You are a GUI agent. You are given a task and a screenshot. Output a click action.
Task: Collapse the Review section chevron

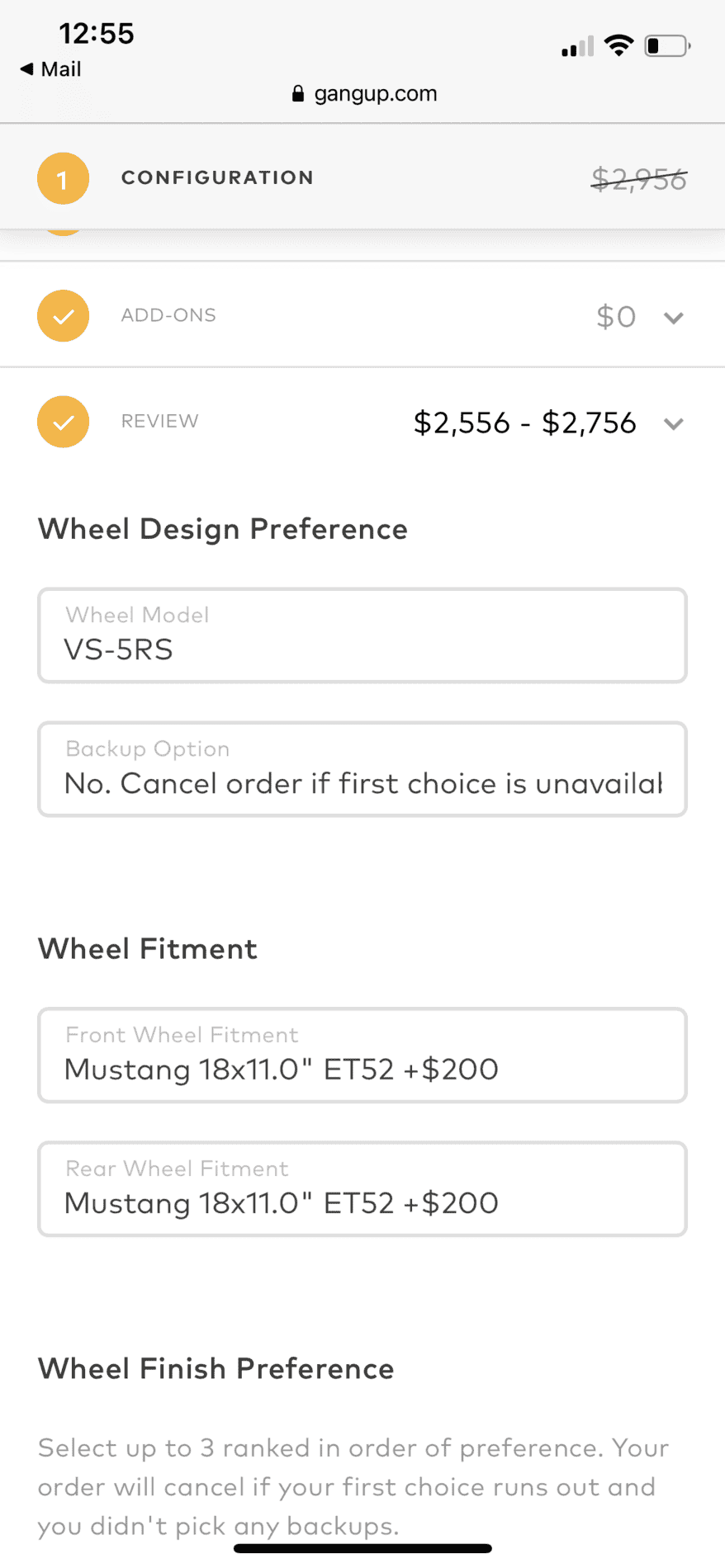click(674, 424)
